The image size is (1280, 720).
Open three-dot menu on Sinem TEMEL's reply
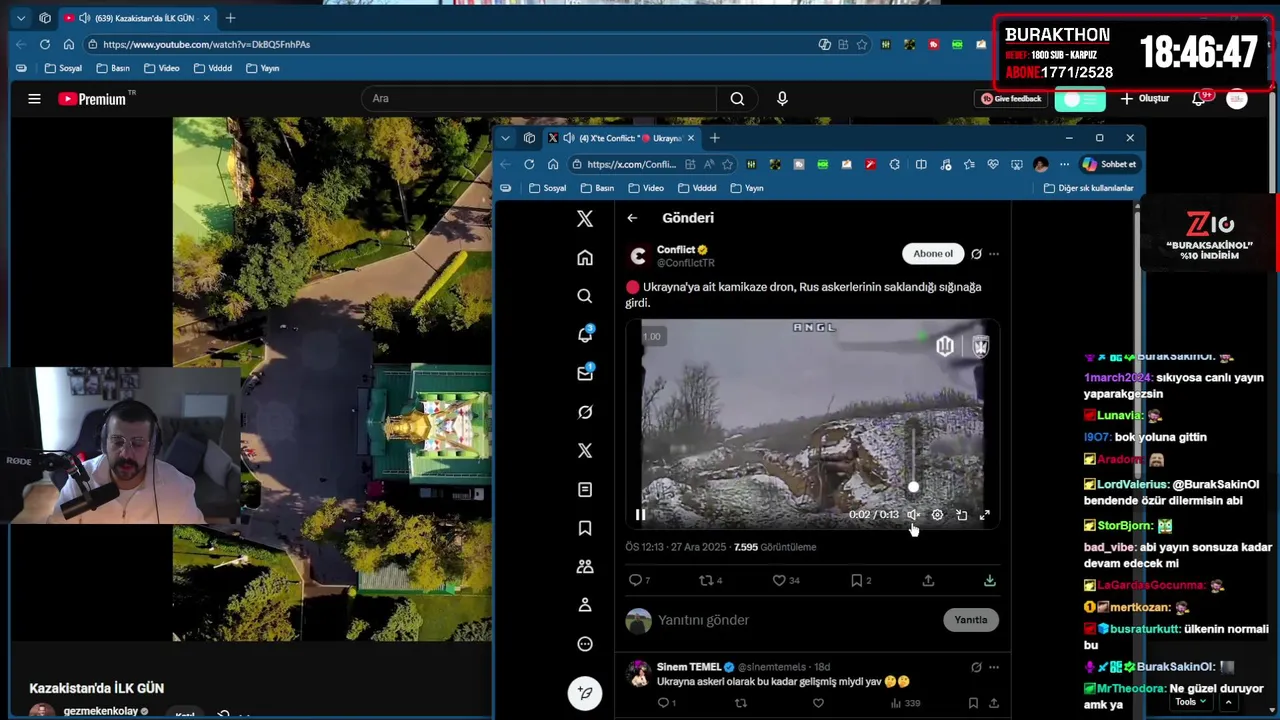coord(994,667)
